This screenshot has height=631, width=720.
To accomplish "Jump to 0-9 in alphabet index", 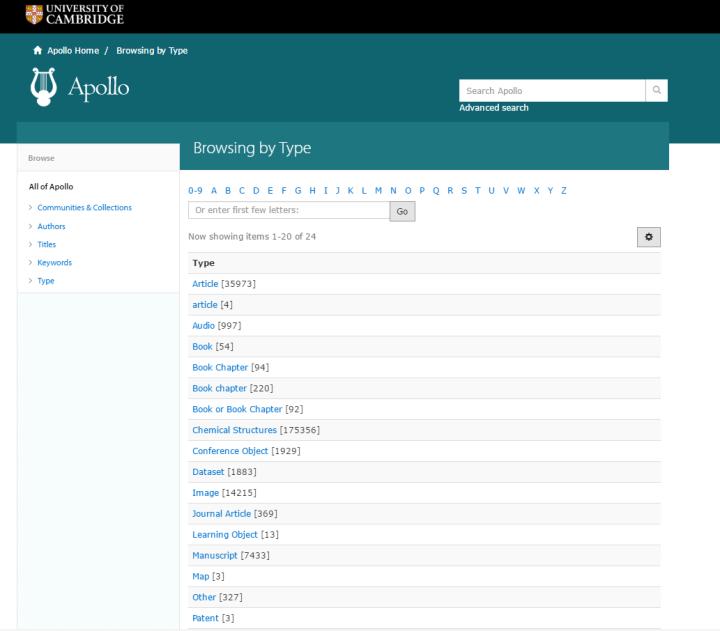I will [195, 191].
